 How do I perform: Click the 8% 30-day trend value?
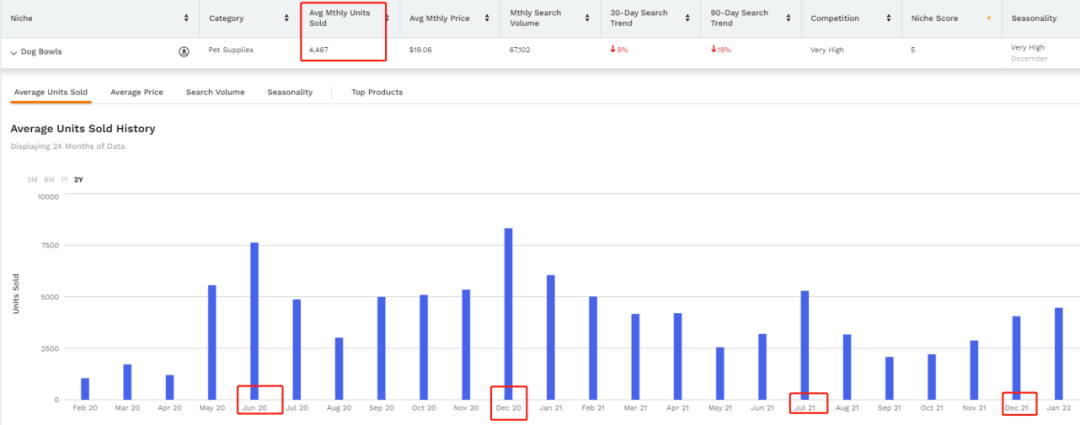(x=619, y=50)
